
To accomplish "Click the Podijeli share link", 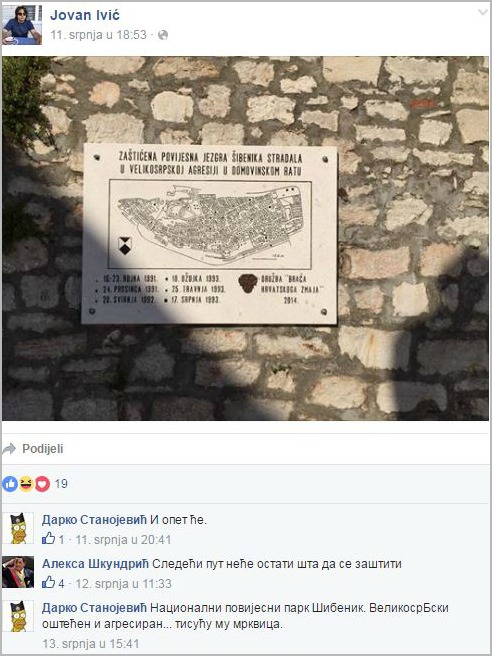I will coord(43,449).
